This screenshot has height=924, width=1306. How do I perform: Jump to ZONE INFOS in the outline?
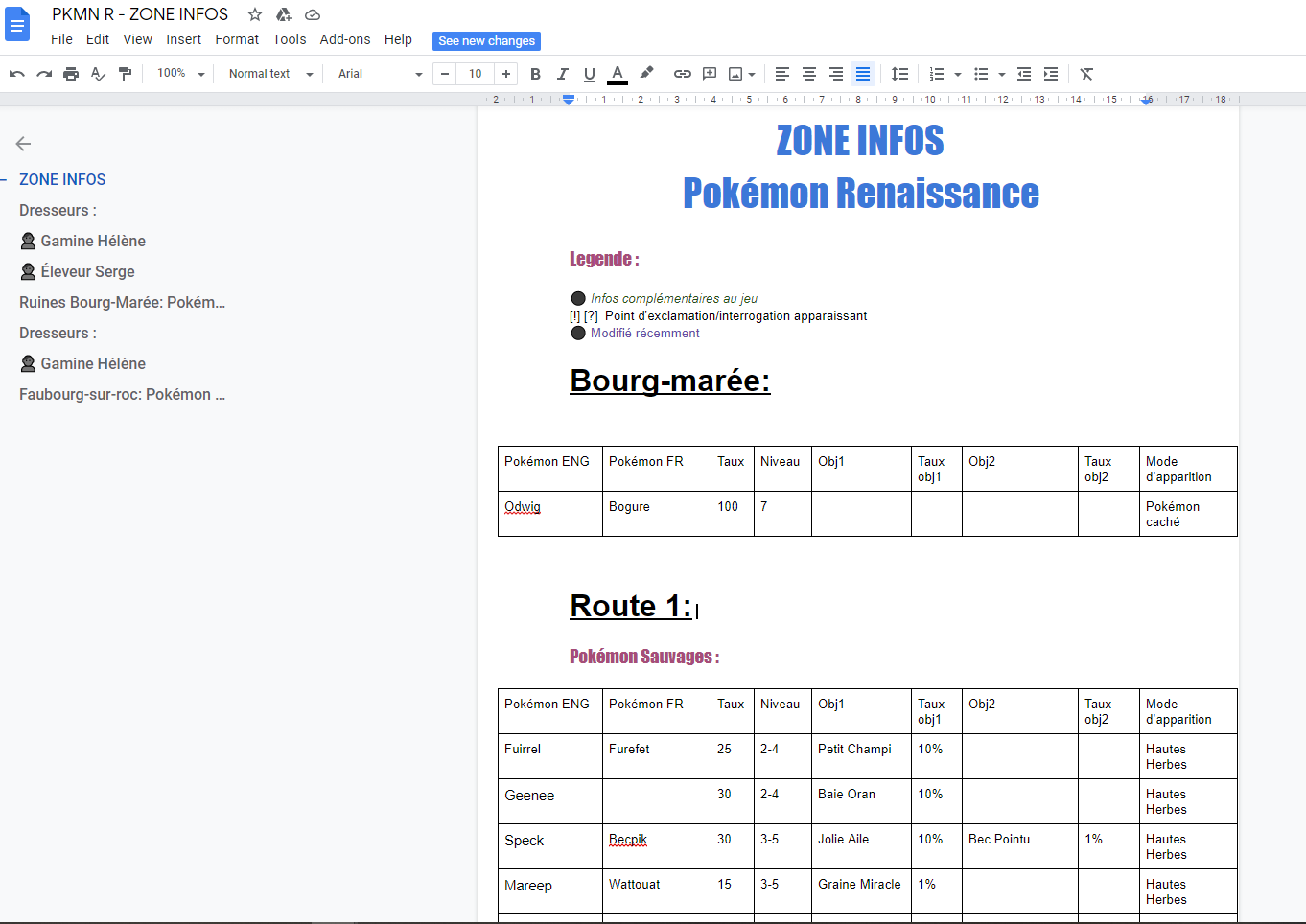62,179
